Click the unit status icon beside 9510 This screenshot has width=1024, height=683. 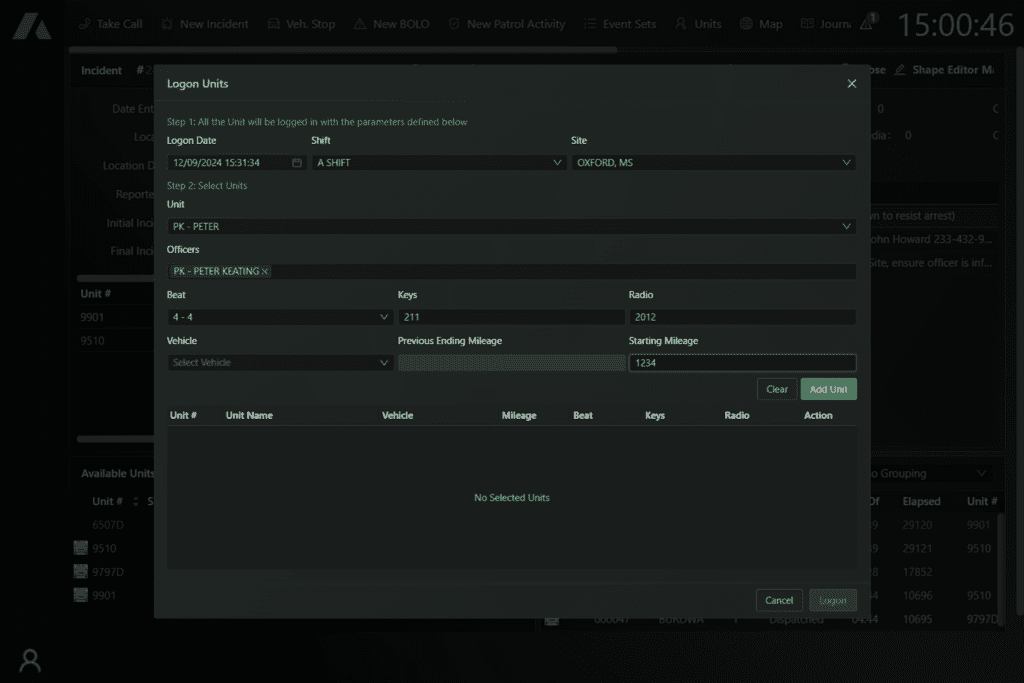click(x=81, y=548)
